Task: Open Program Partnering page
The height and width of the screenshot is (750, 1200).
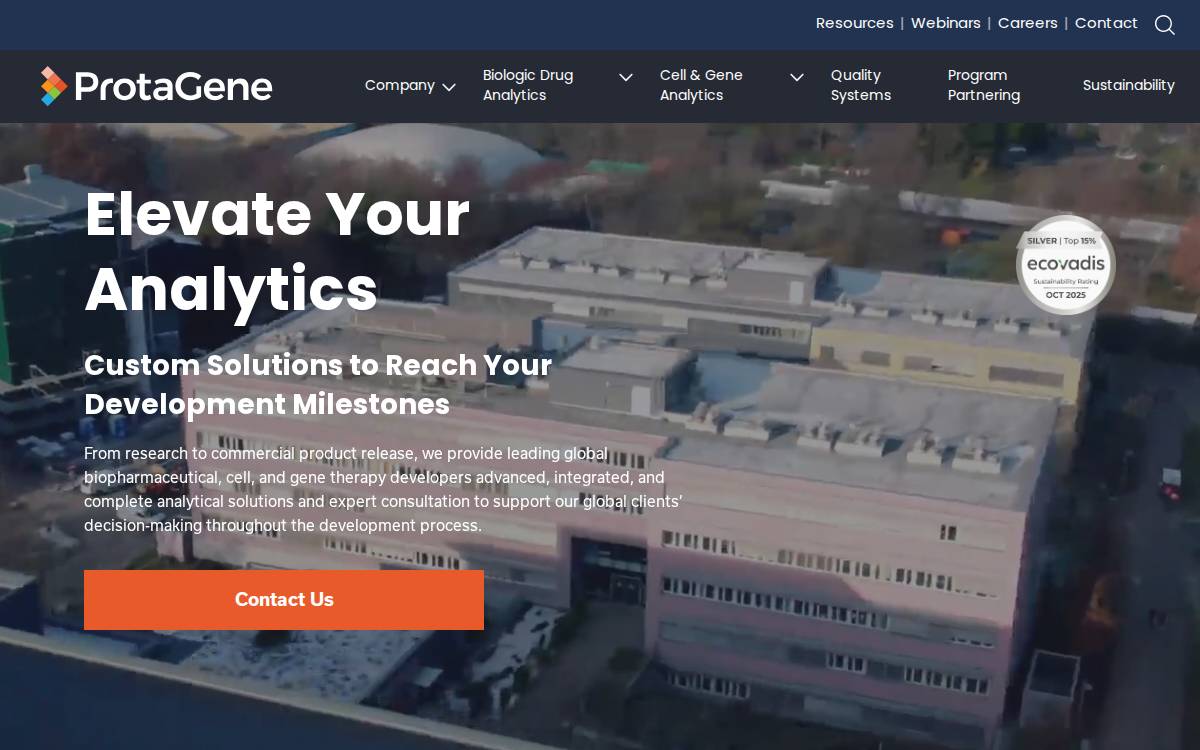Action: point(984,86)
